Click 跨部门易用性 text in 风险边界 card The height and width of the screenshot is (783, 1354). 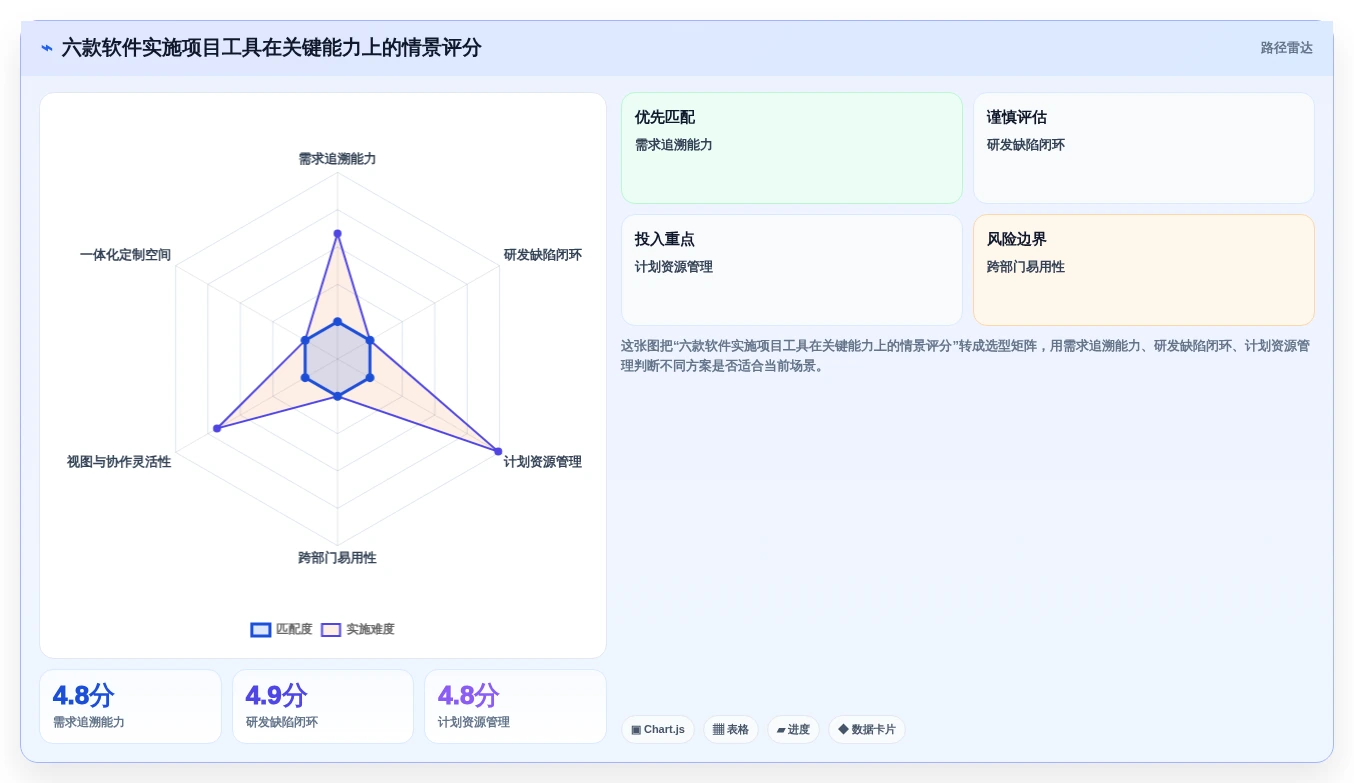point(1026,267)
